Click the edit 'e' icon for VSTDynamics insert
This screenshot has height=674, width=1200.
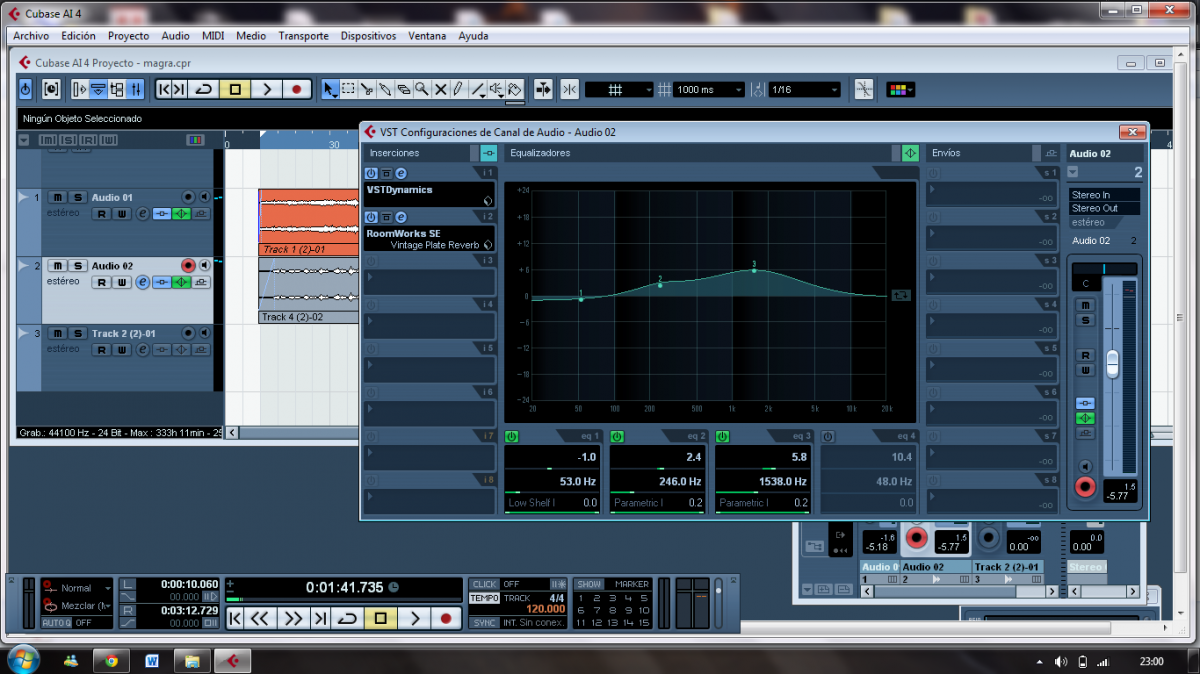click(400, 173)
